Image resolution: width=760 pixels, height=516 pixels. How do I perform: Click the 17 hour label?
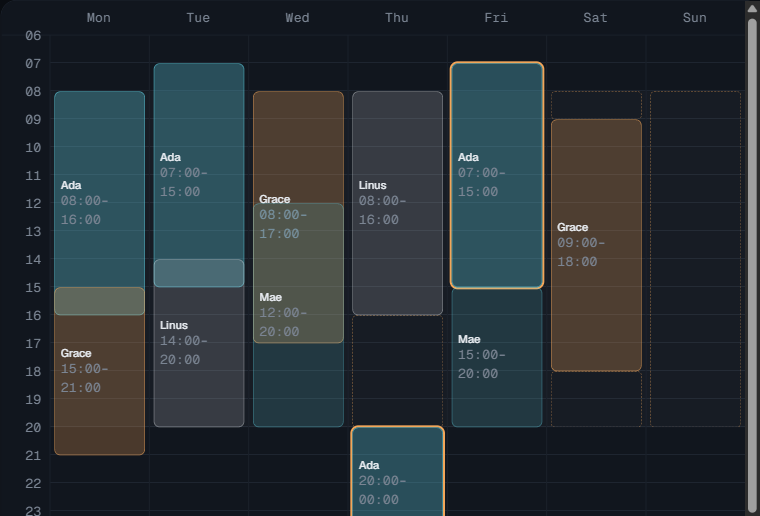[x=33, y=344]
